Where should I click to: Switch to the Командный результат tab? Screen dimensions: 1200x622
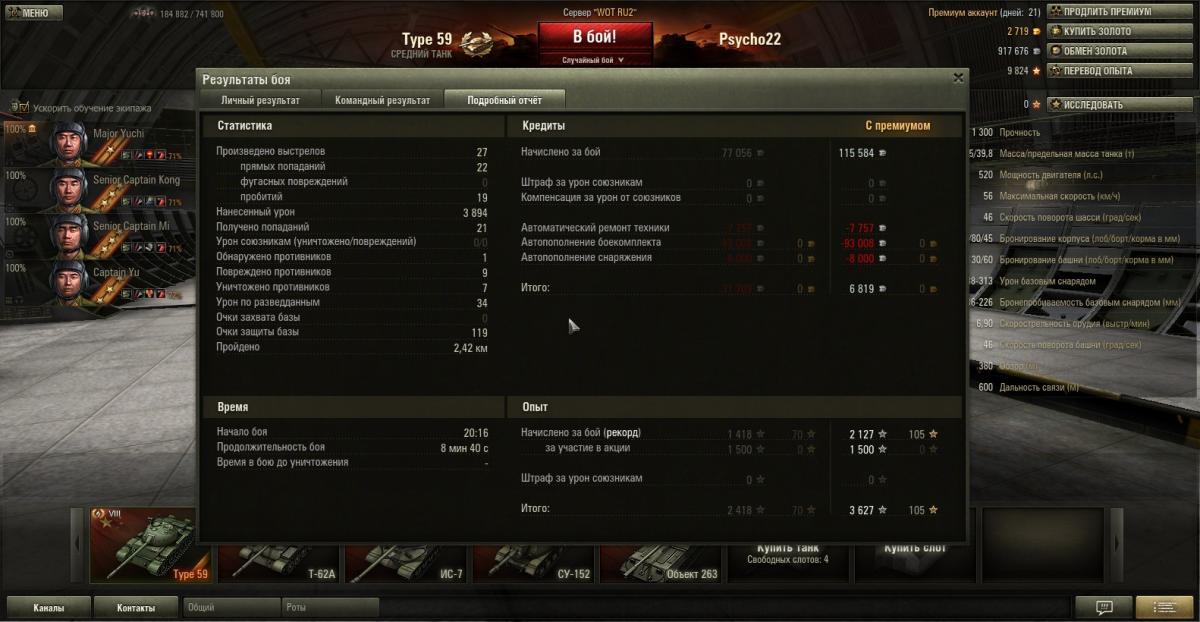click(x=383, y=100)
